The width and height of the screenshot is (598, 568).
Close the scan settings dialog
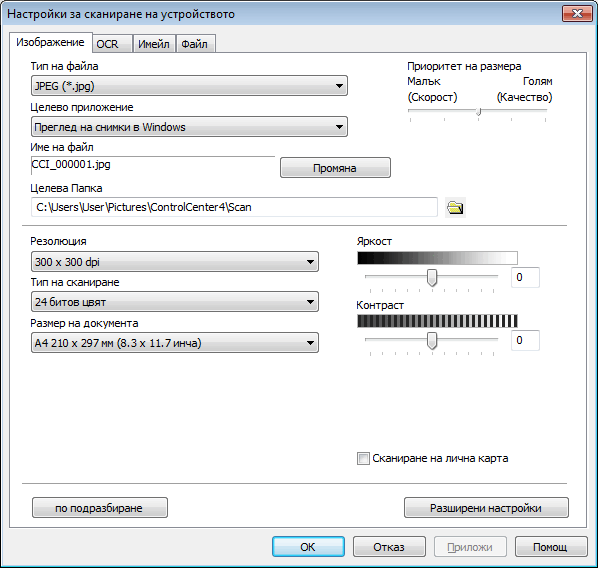click(x=577, y=14)
